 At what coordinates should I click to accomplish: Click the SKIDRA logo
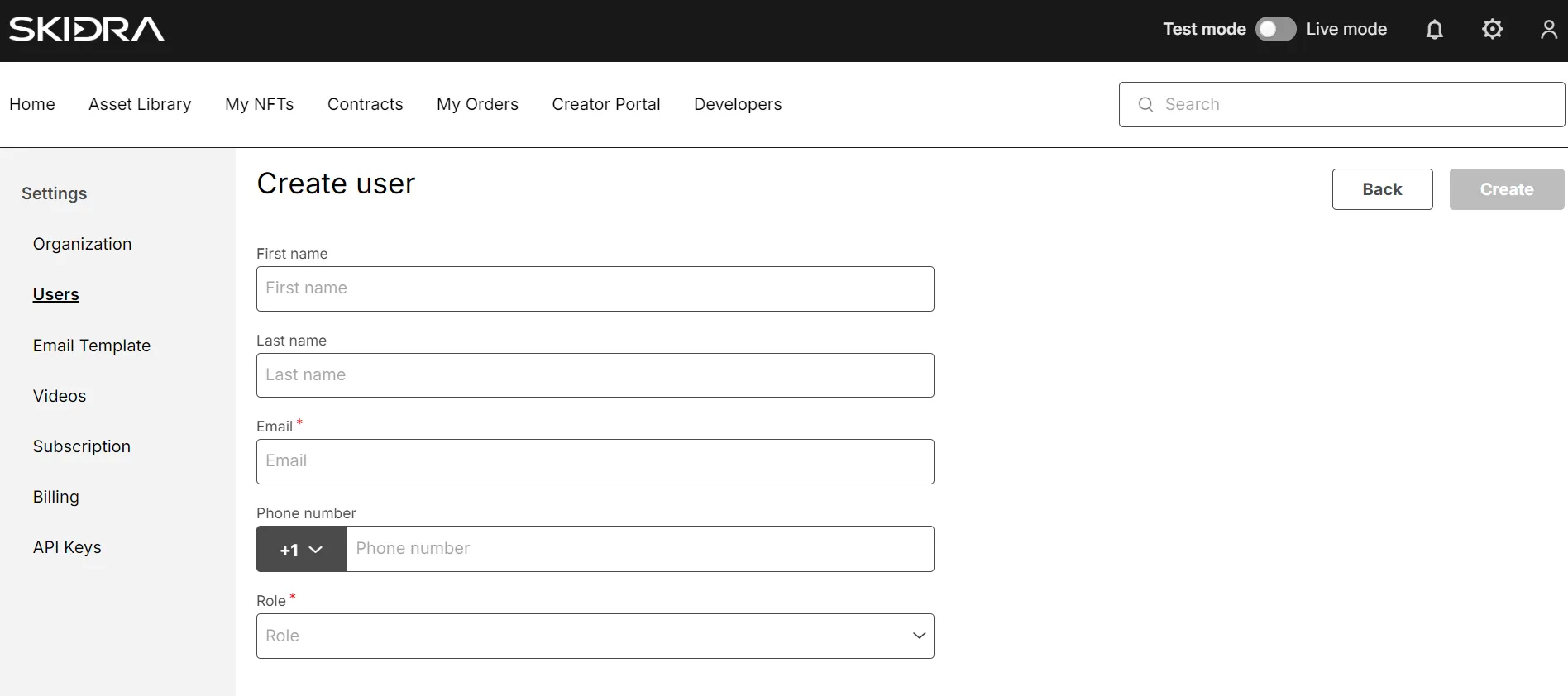click(87, 29)
